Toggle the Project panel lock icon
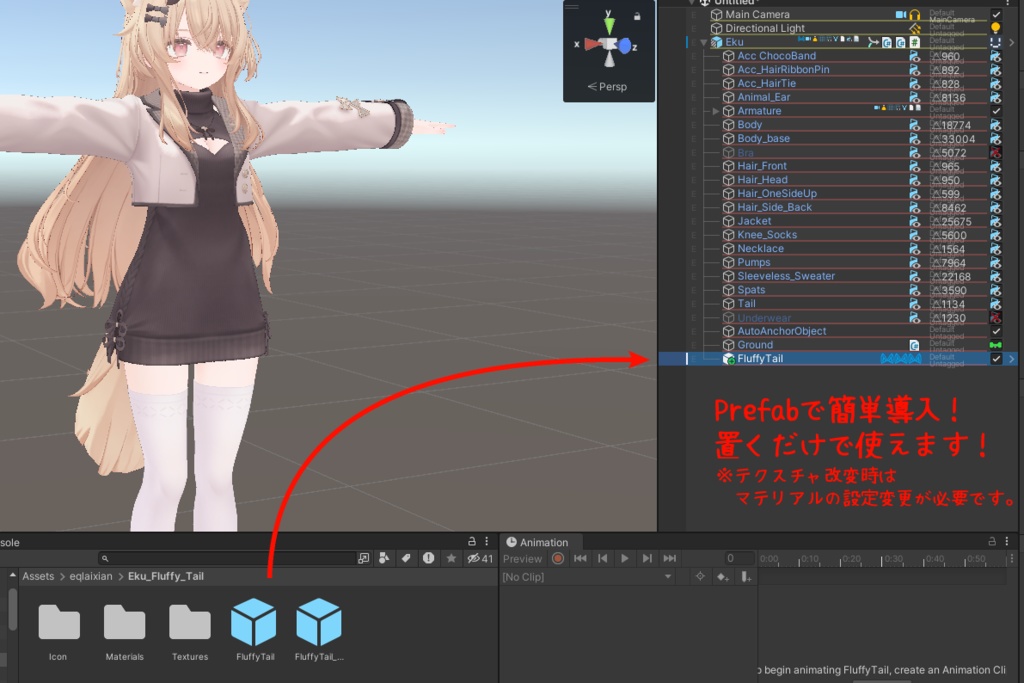1024x683 pixels. tap(472, 541)
